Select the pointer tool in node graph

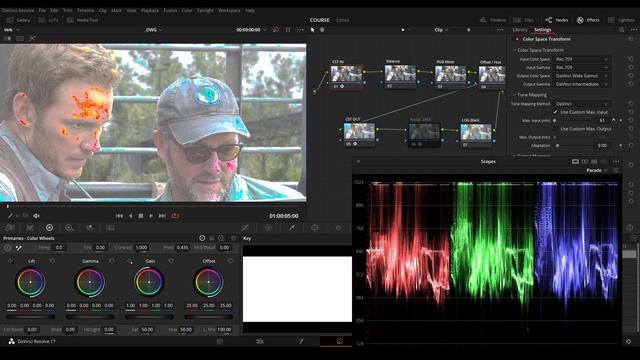click(313, 30)
